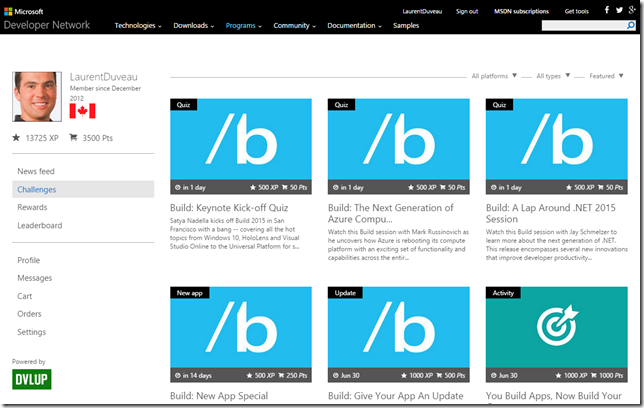Click the '1000 XP 1000 Pts' reward label
Viewport: 644px width, 408px height.
point(589,376)
